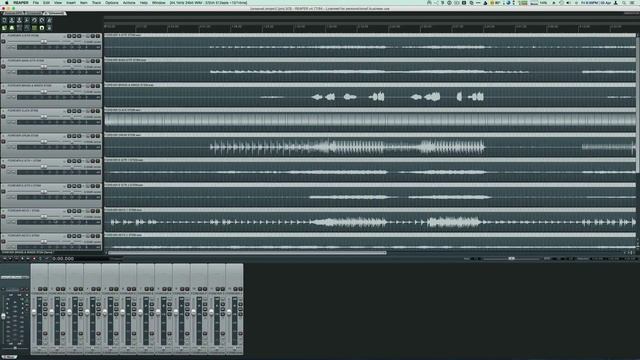Solo the second mixer channel strip
The width and height of the screenshot is (640, 360).
click(x=62, y=289)
